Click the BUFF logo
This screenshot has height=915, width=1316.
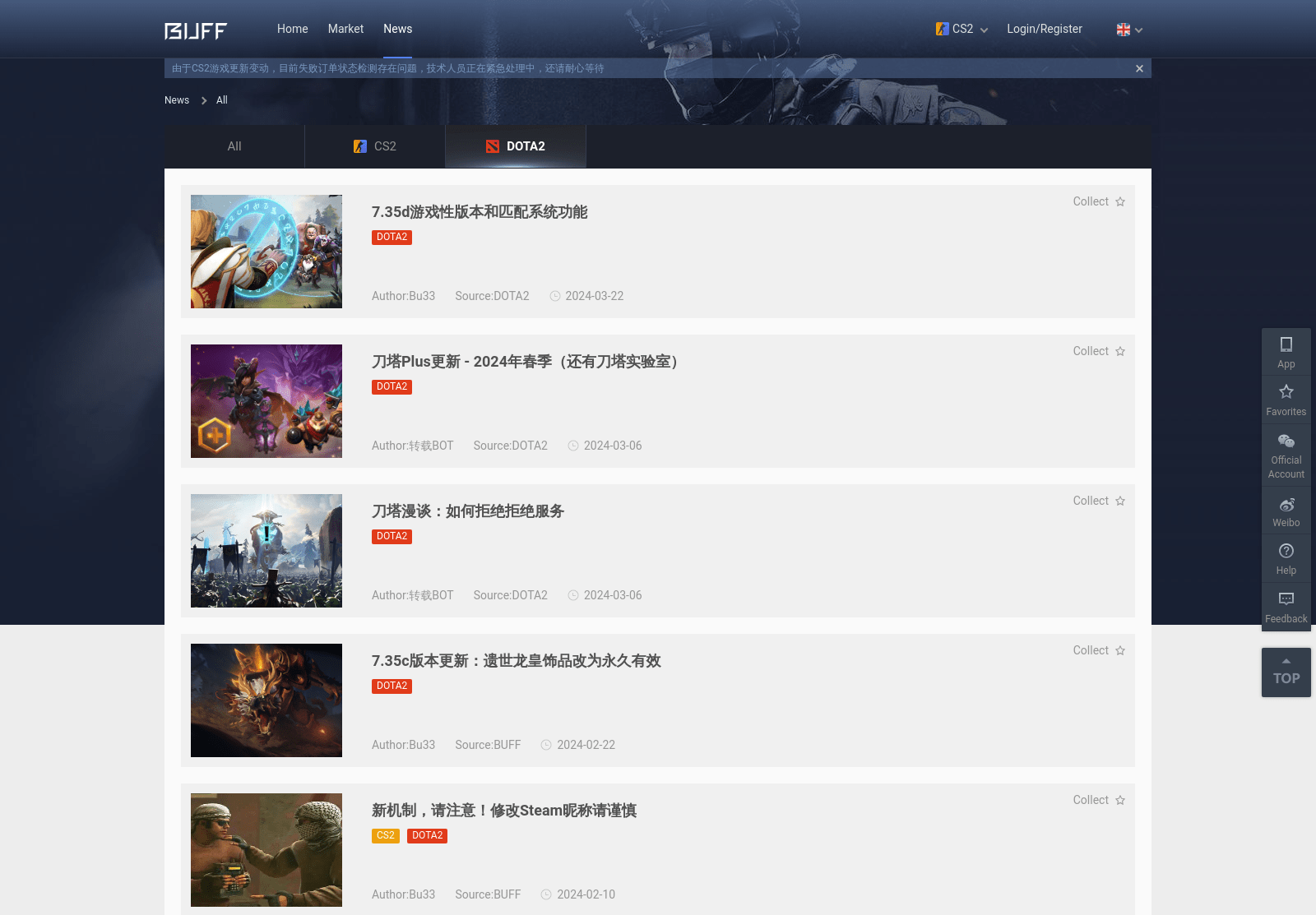pyautogui.click(x=196, y=30)
